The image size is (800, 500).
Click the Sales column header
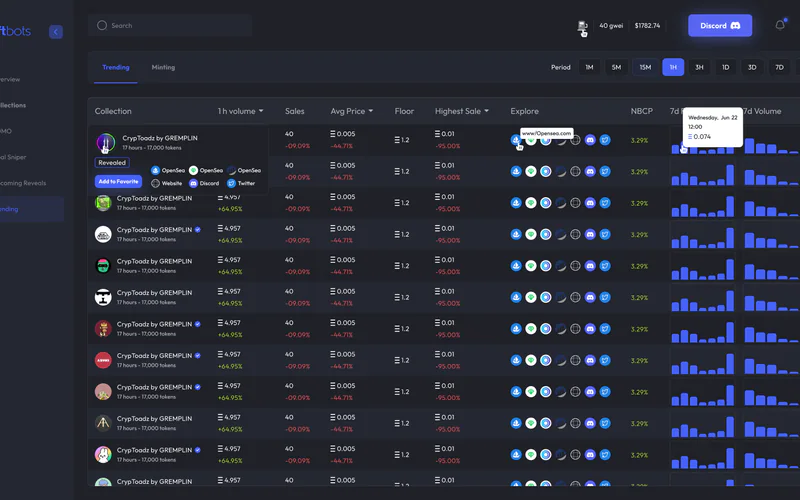[x=294, y=111]
